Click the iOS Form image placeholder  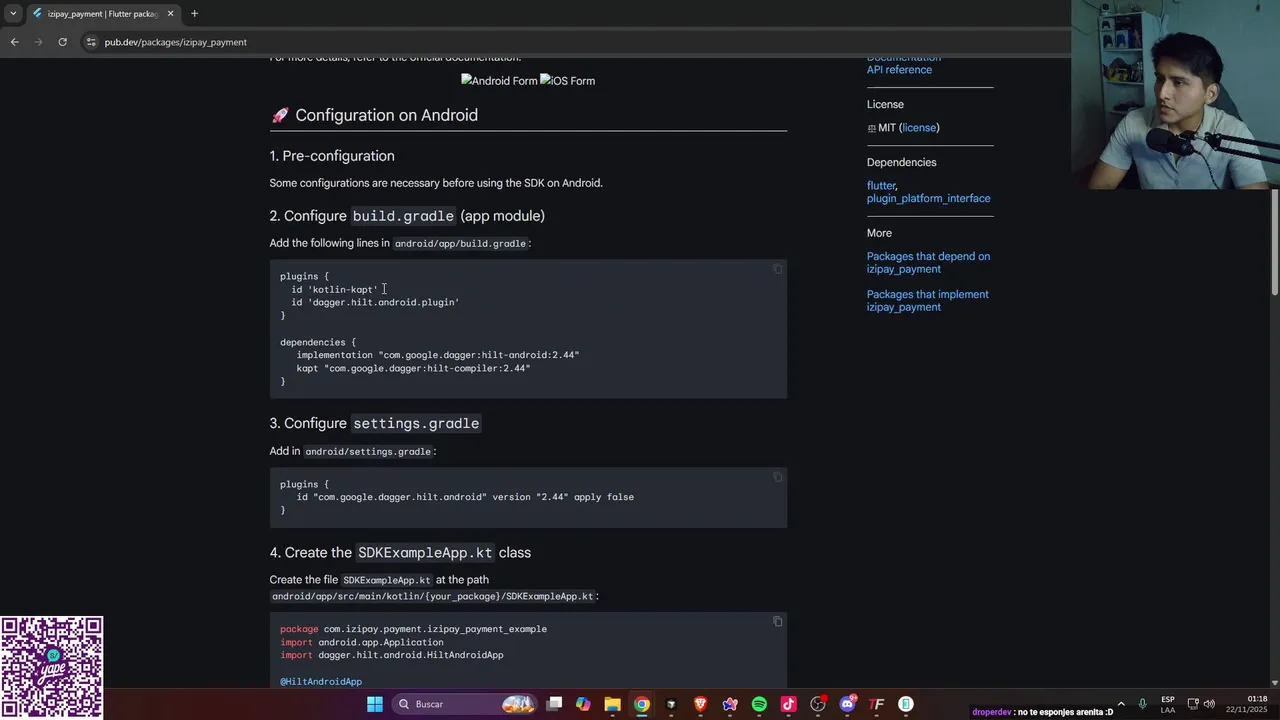(x=567, y=81)
